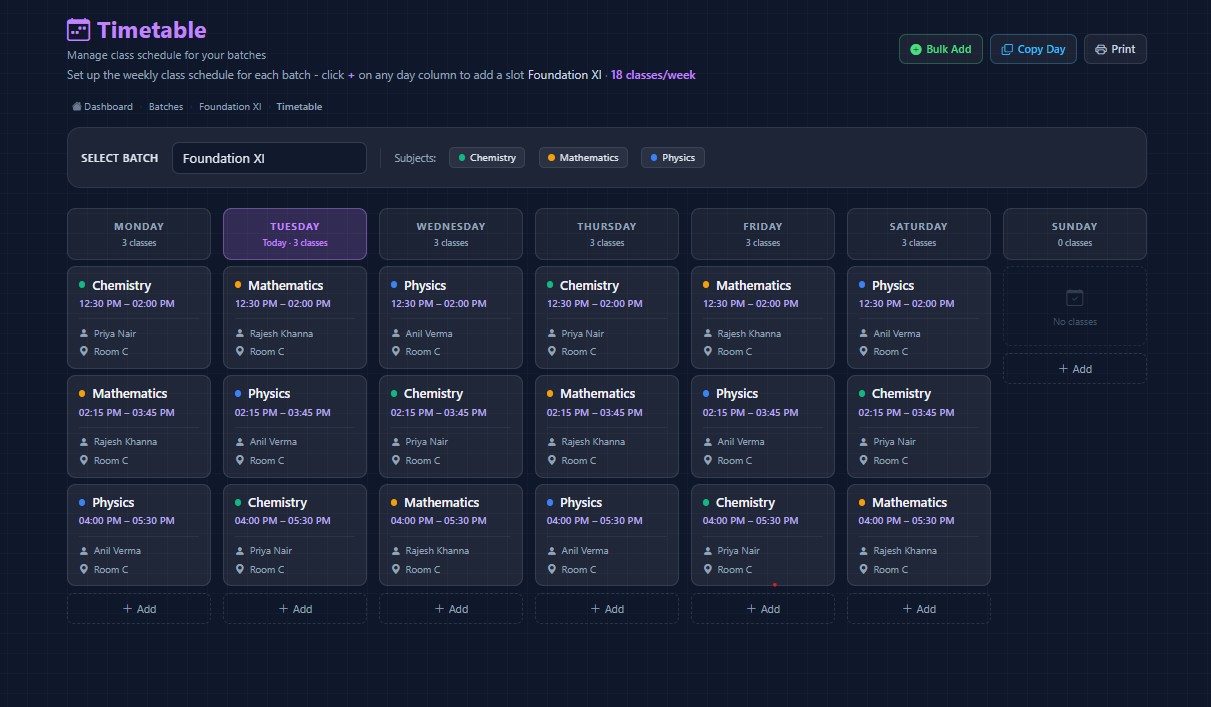1211x707 pixels.
Task: Open Saturday 02:15 PM Chemistry class card
Action: point(919,426)
